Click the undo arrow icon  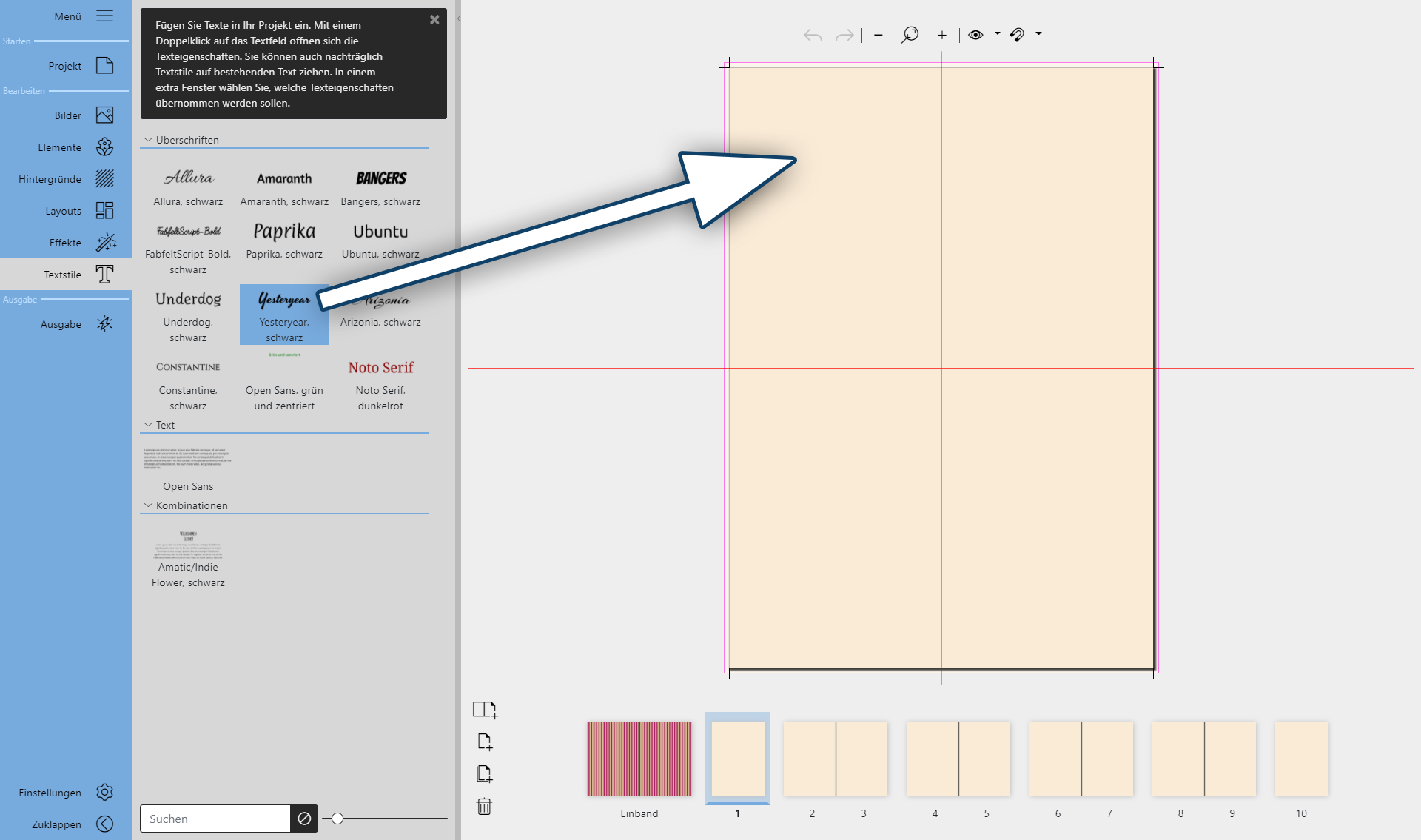click(812, 35)
